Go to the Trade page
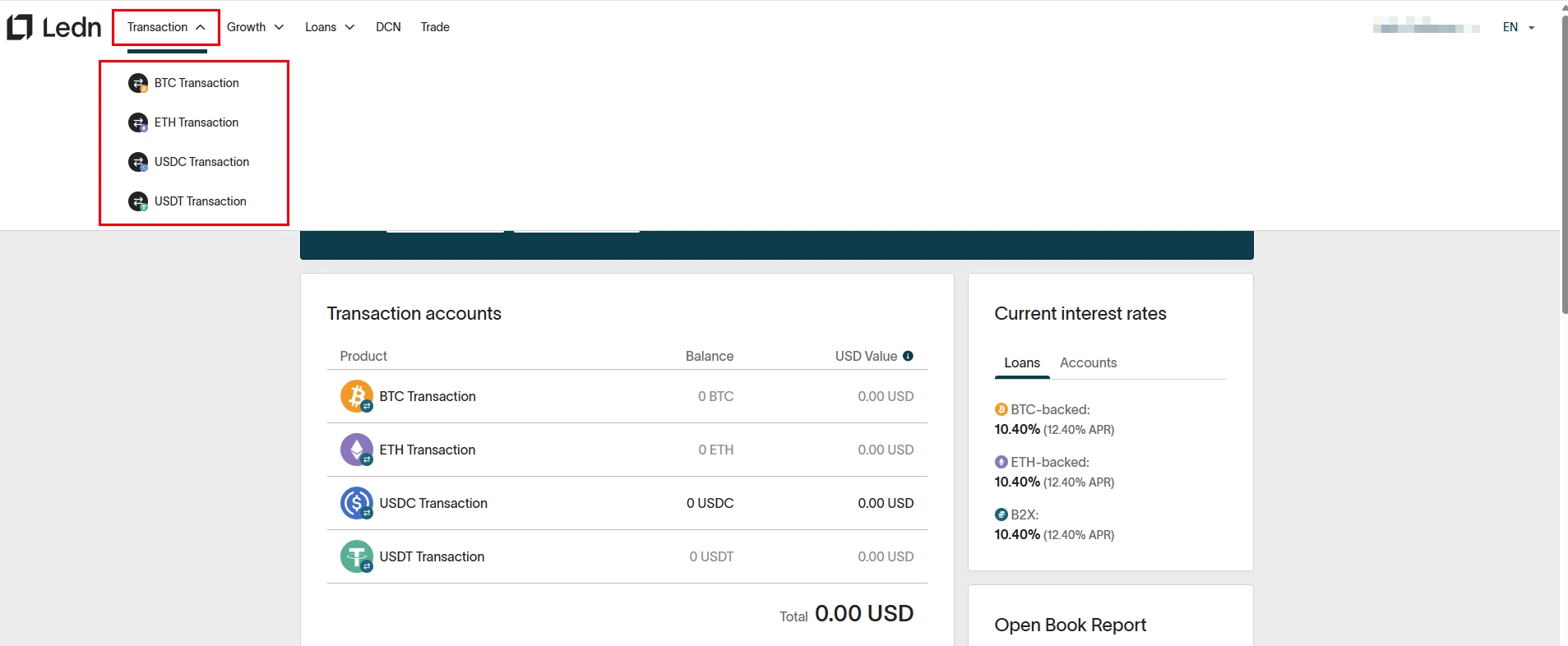This screenshot has width=1568, height=646. click(x=435, y=27)
